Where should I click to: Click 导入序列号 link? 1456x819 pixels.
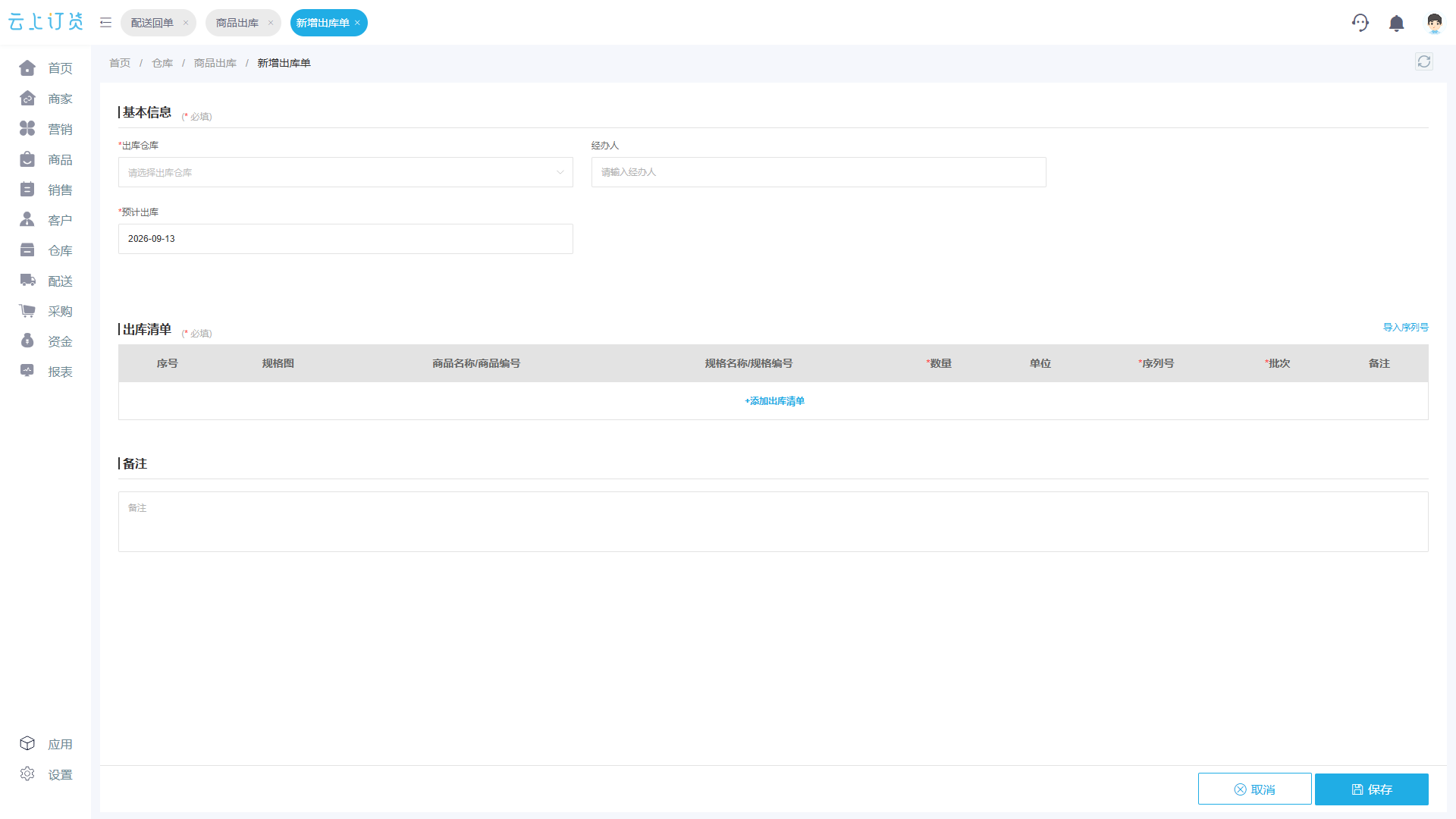(x=1406, y=328)
